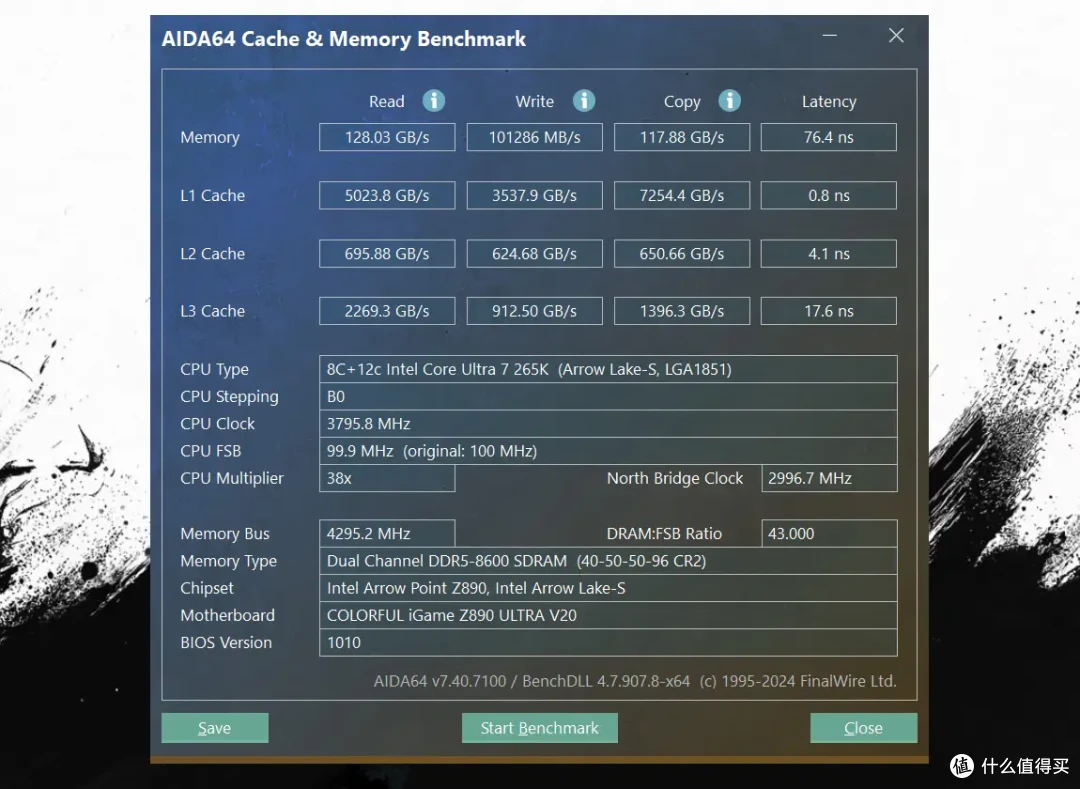The height and width of the screenshot is (789, 1080).
Task: Click L1 Cache Copy value 7254.4 GB/s
Action: [x=682, y=196]
